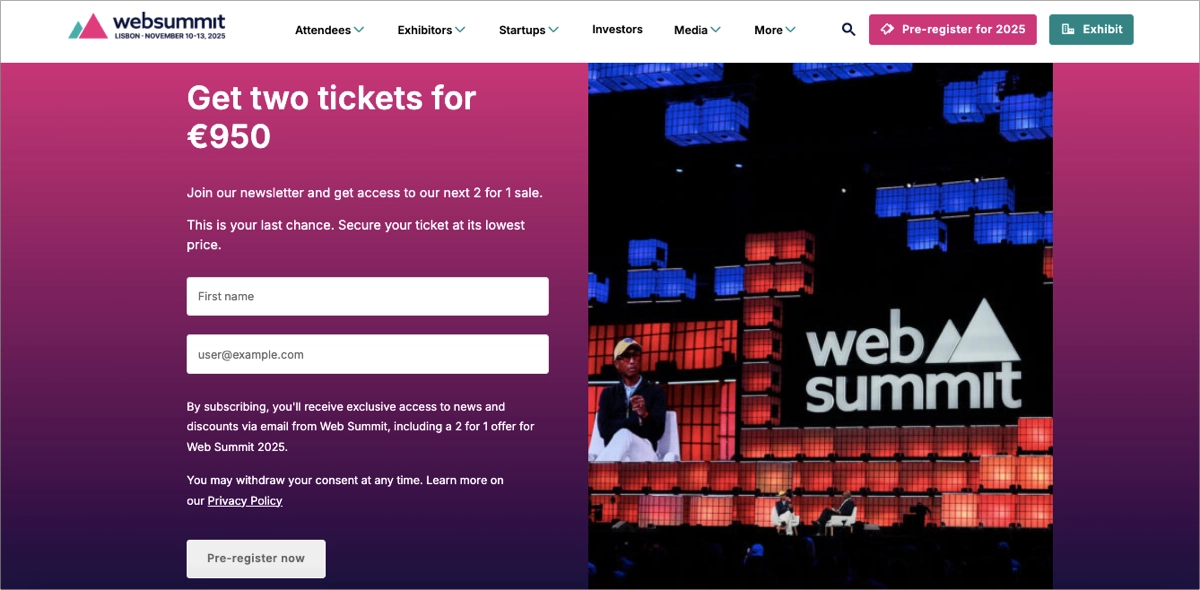
Task: Expand the Startups dropdown chevron
Action: pyautogui.click(x=553, y=30)
